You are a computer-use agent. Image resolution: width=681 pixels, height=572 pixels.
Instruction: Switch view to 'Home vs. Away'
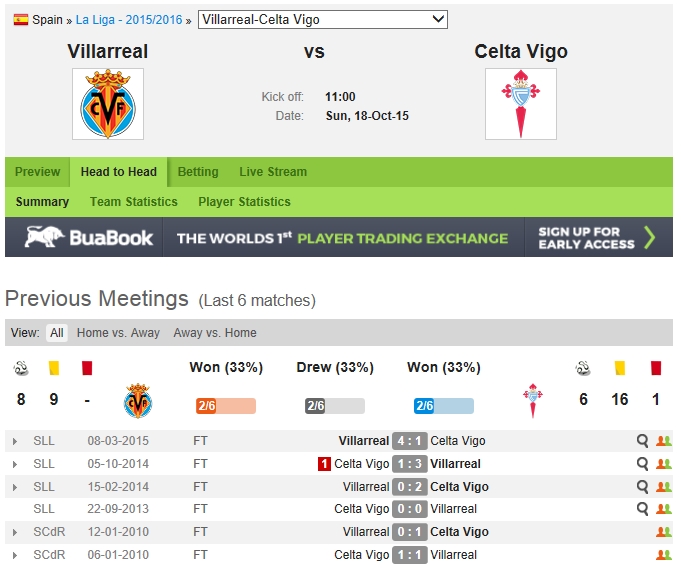click(118, 333)
